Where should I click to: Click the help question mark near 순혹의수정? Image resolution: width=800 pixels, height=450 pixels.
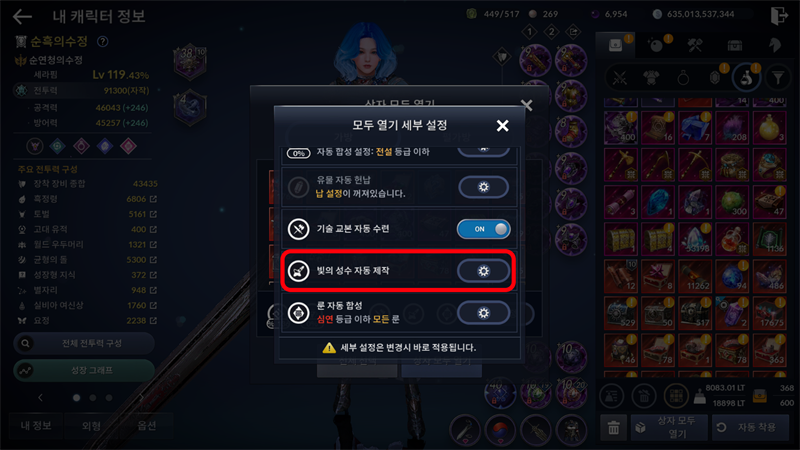(103, 41)
